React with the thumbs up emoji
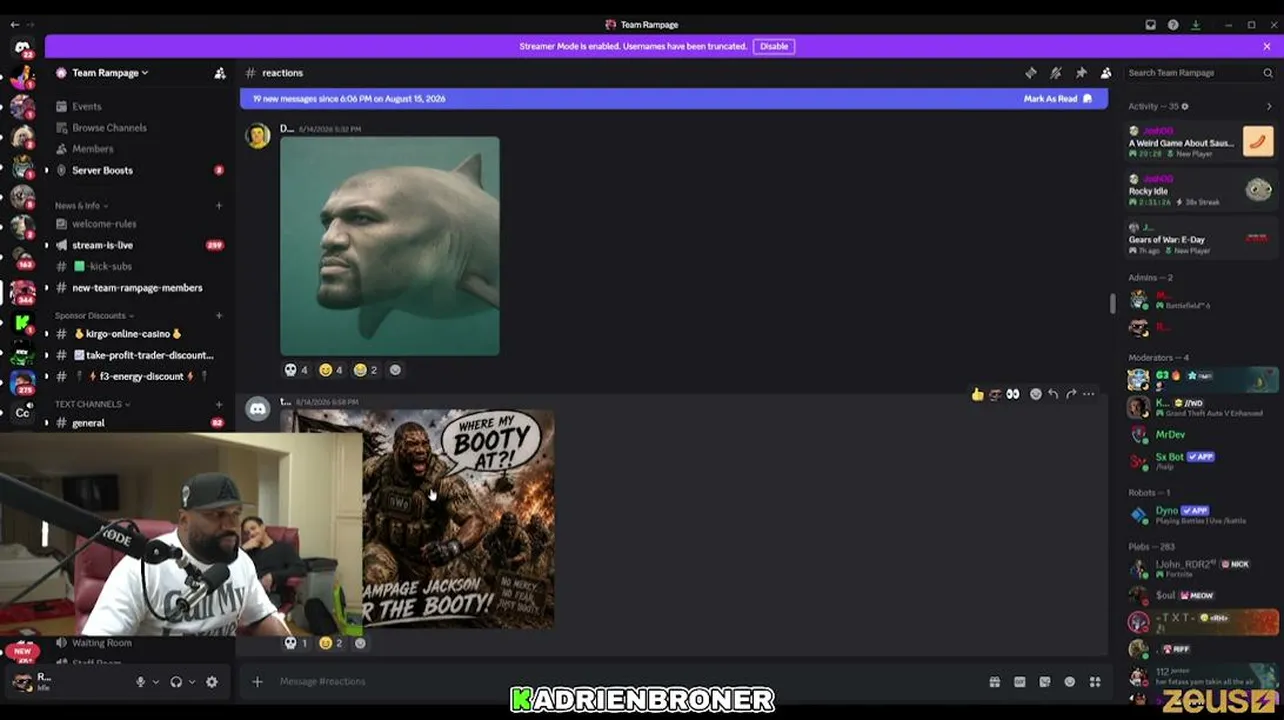1284x720 pixels. [977, 394]
